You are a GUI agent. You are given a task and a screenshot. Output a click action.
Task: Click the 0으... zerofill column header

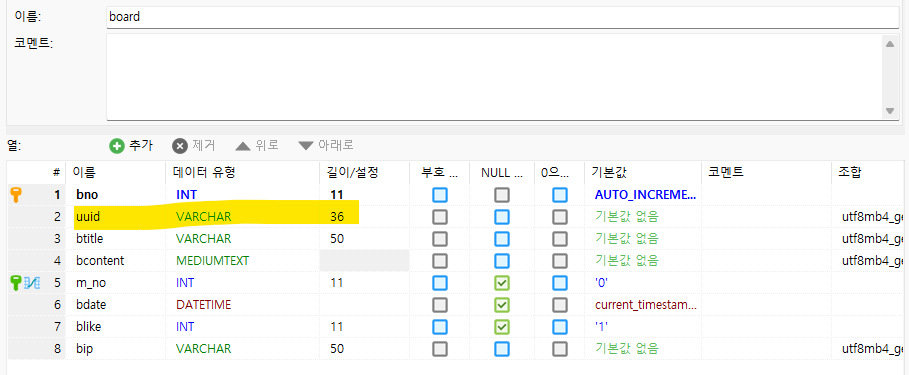(559, 172)
